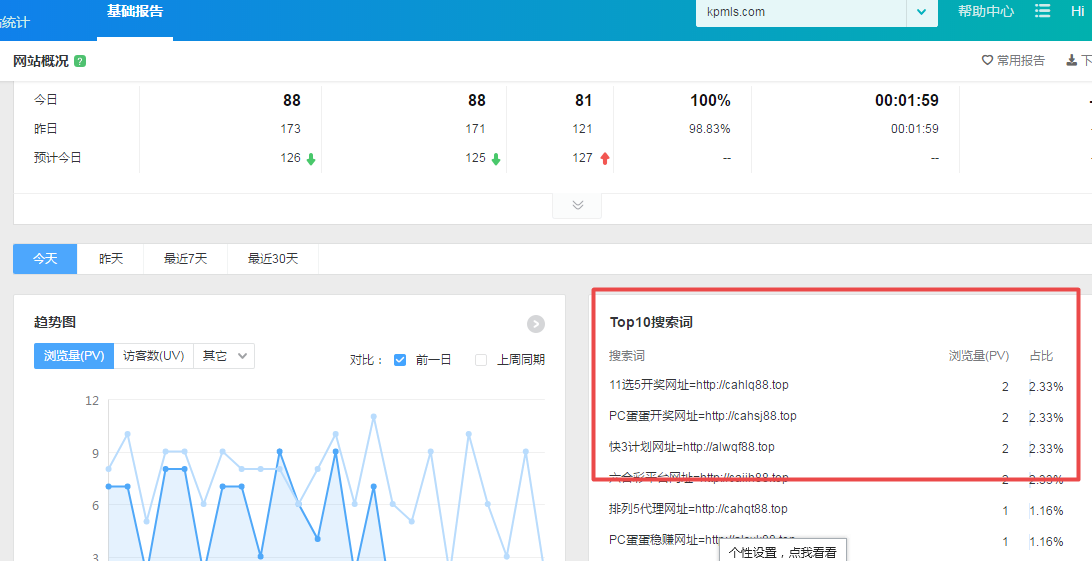Screen dimensions: 1092x561
Task: Uncheck the 前一日 comparison checkbox
Action: pyautogui.click(x=400, y=360)
